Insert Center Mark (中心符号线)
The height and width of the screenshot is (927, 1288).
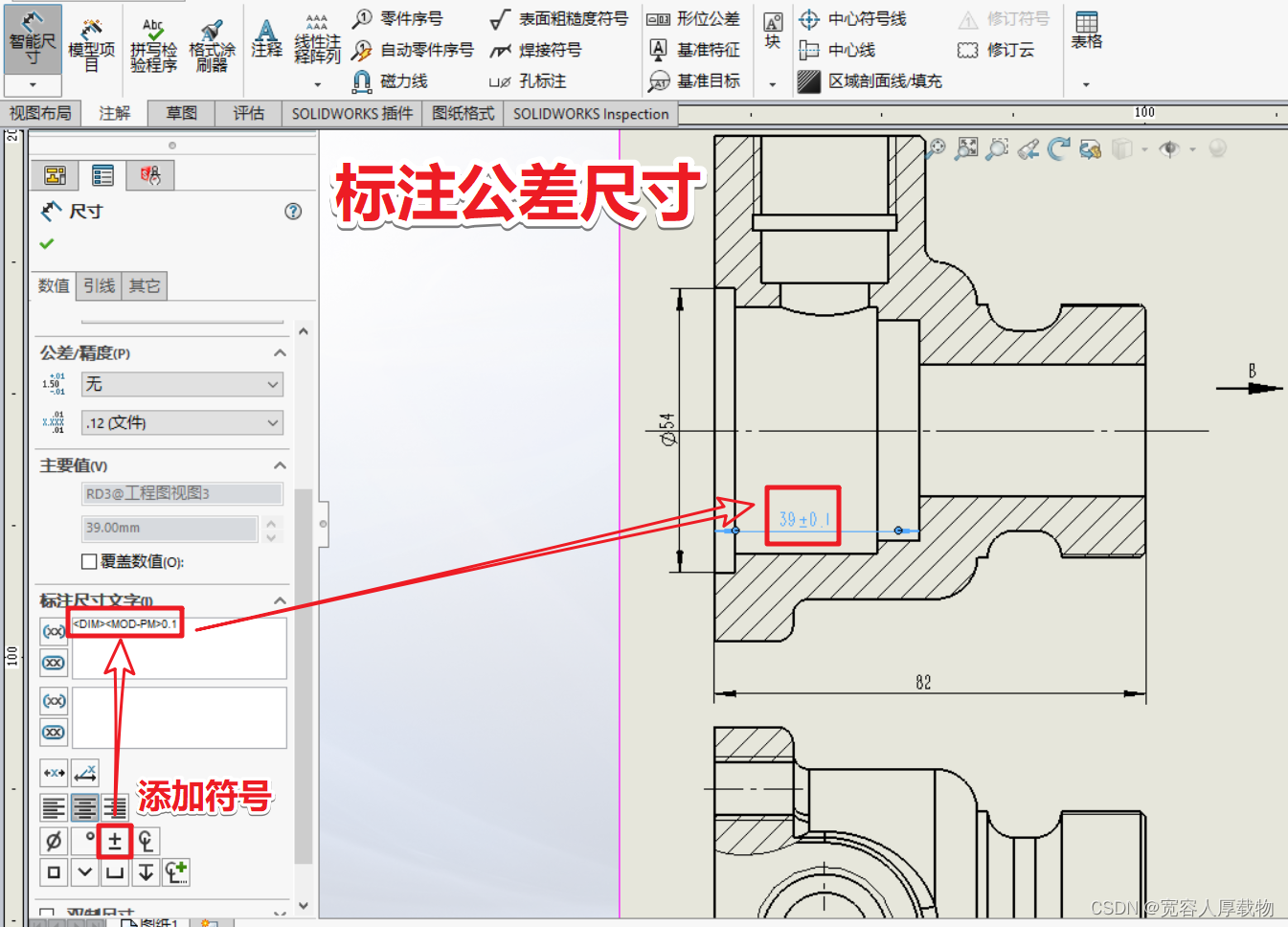(x=852, y=18)
